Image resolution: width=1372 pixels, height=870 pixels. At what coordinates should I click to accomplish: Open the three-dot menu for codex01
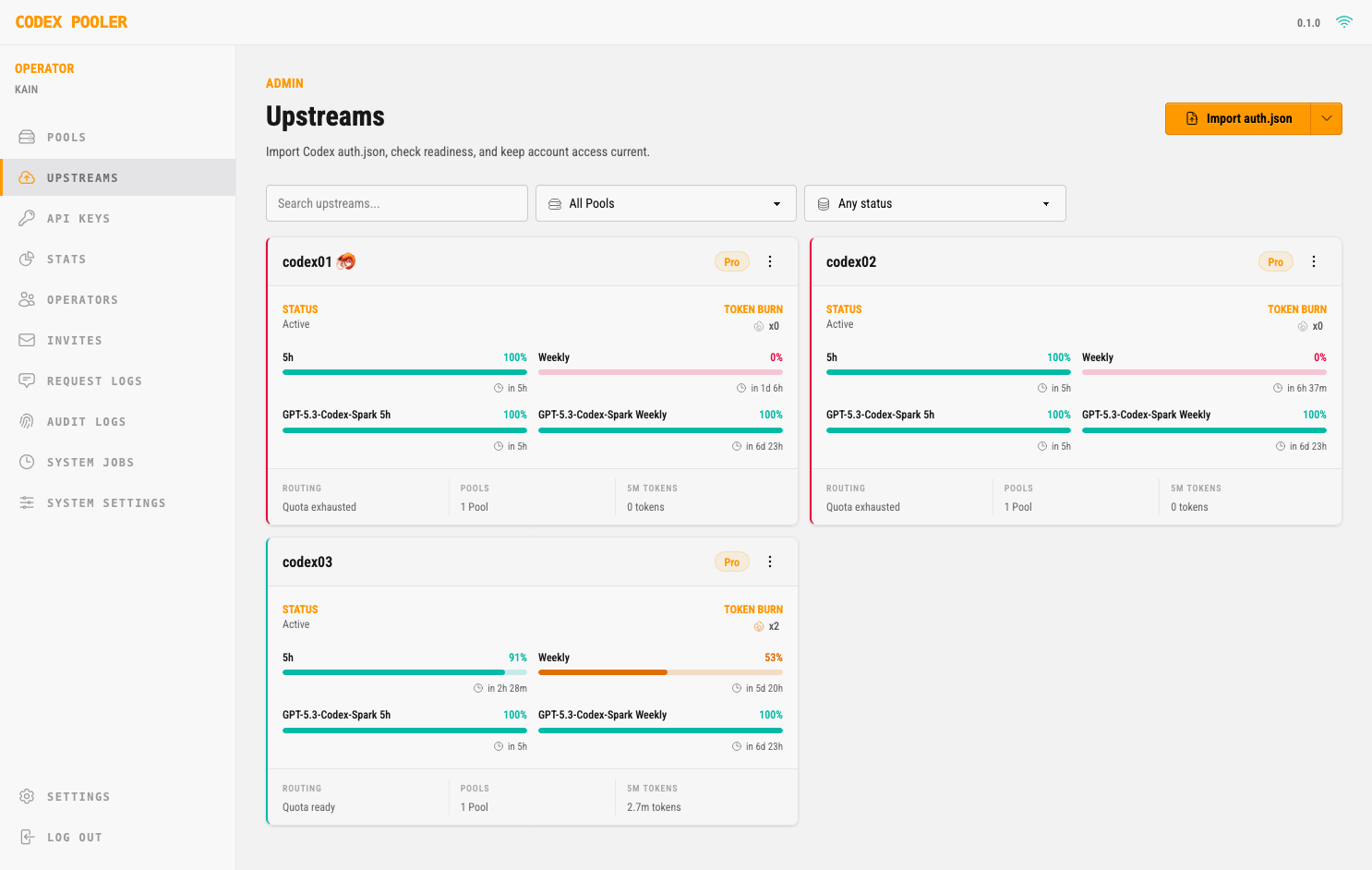(x=770, y=261)
